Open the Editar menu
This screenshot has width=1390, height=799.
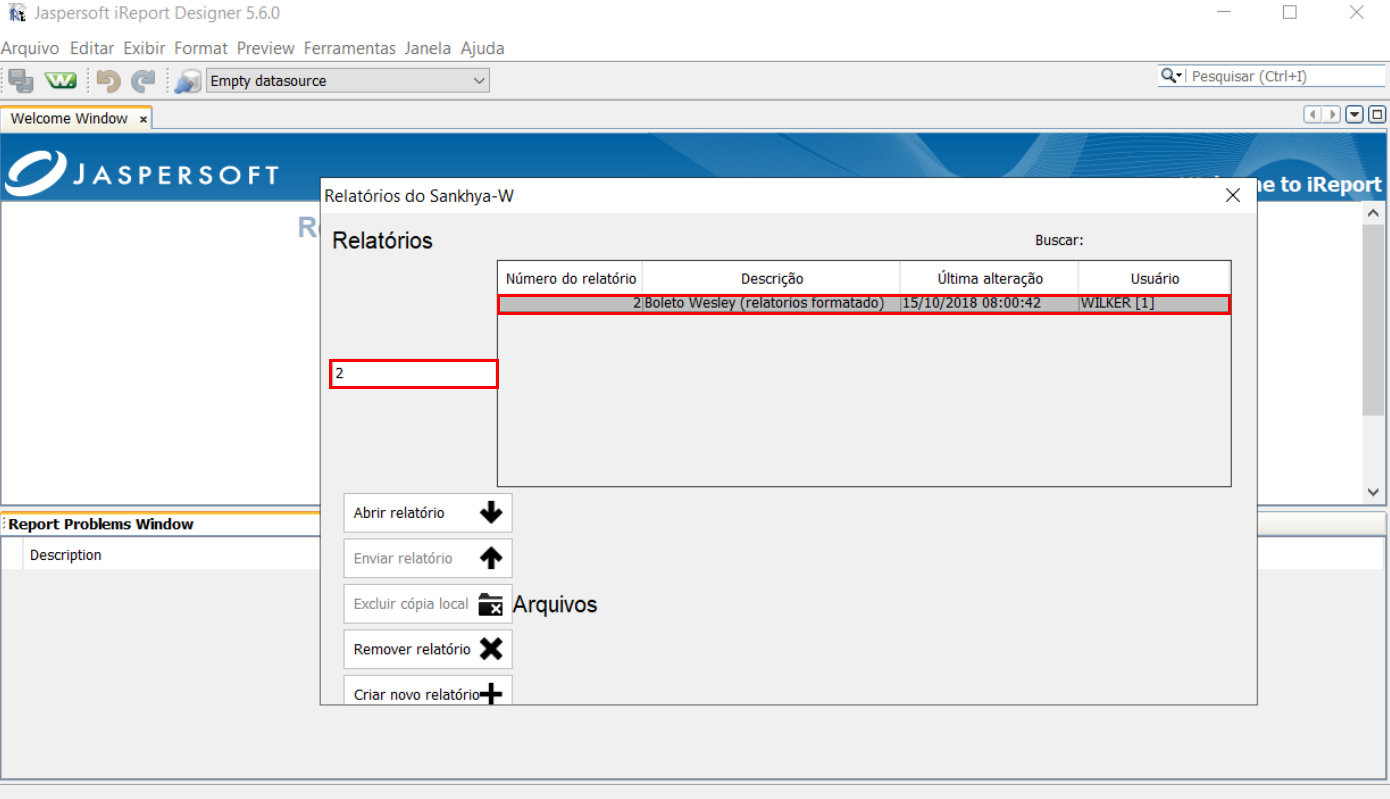[x=92, y=48]
